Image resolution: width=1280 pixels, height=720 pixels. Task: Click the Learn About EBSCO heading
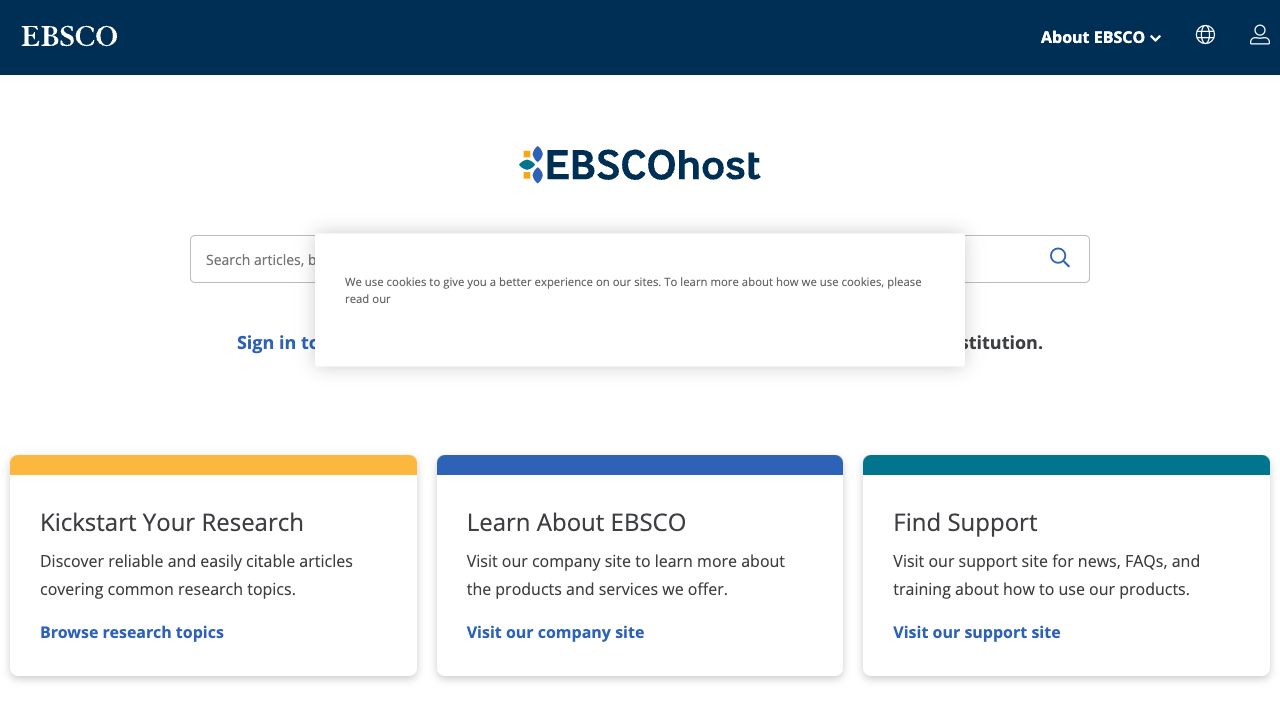click(576, 522)
